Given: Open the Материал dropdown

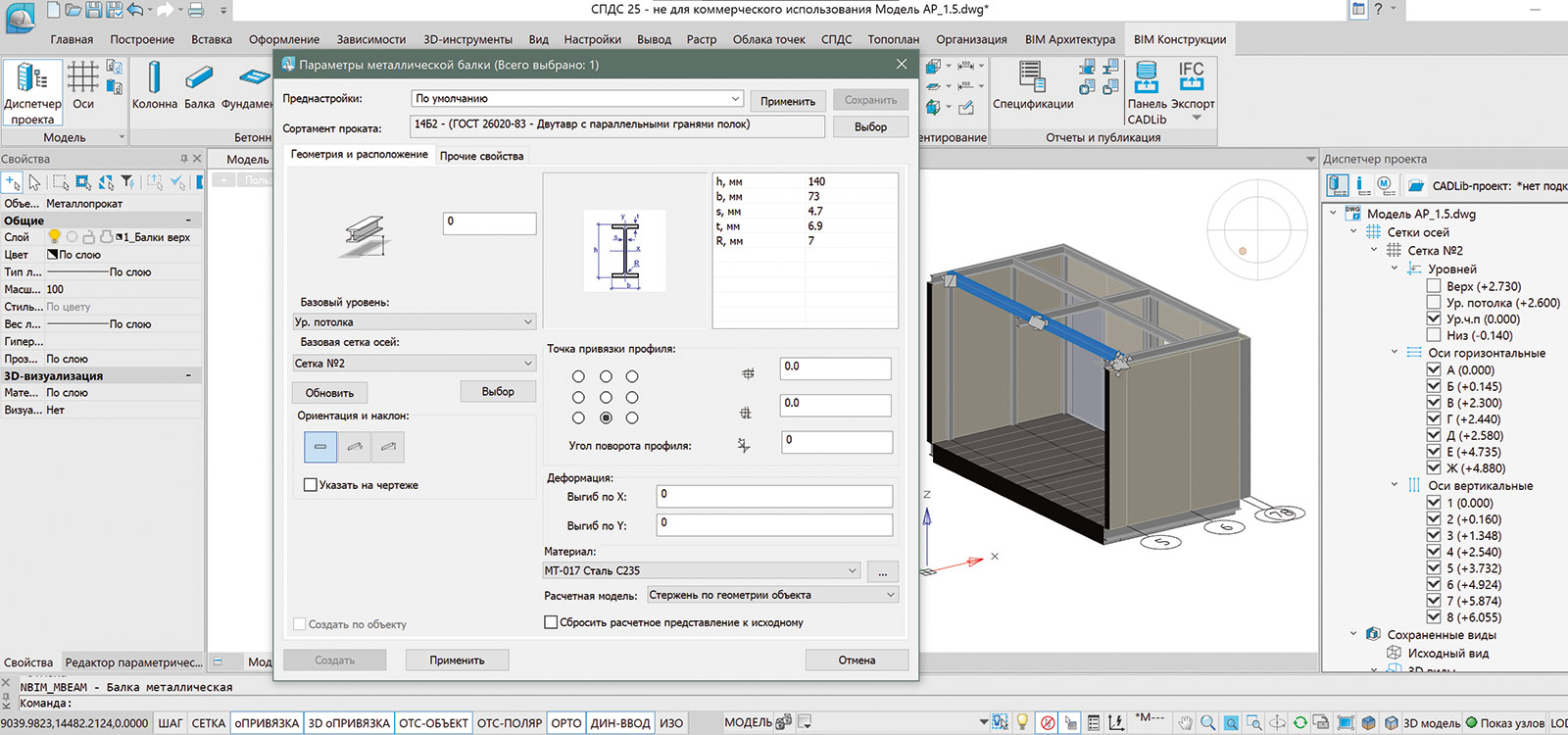Looking at the screenshot, I should (x=702, y=570).
